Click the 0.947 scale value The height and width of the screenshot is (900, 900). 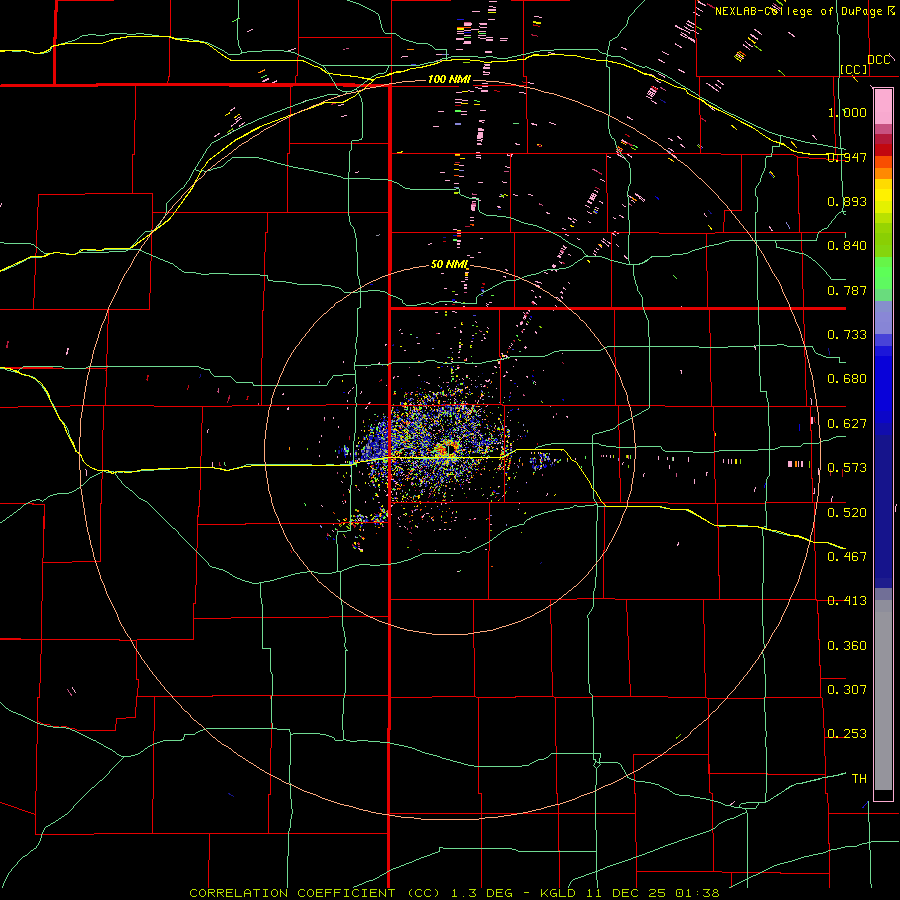pos(847,157)
